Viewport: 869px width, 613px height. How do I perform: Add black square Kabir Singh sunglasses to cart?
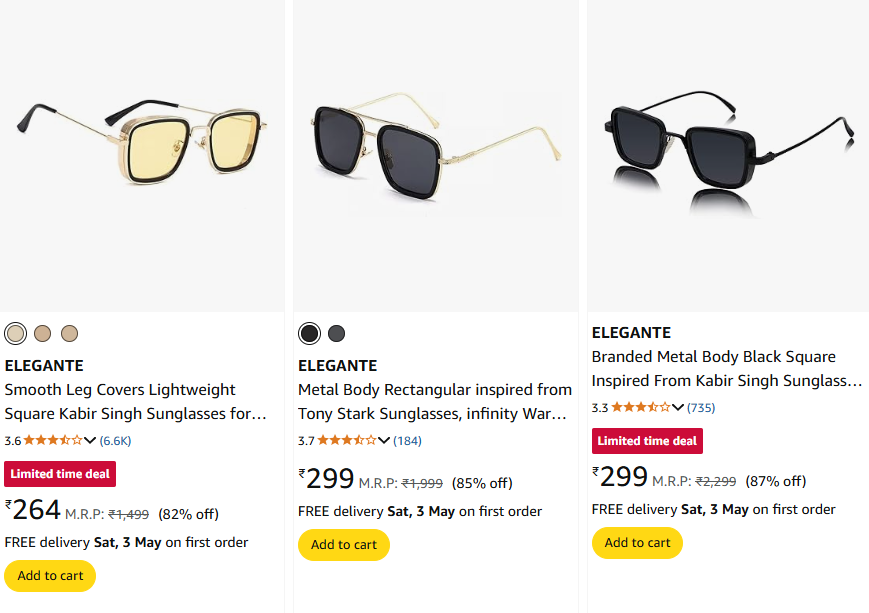[637, 543]
